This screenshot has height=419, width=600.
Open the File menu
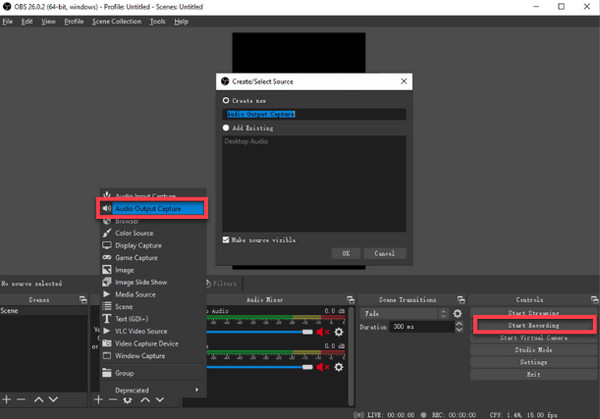(x=8, y=21)
